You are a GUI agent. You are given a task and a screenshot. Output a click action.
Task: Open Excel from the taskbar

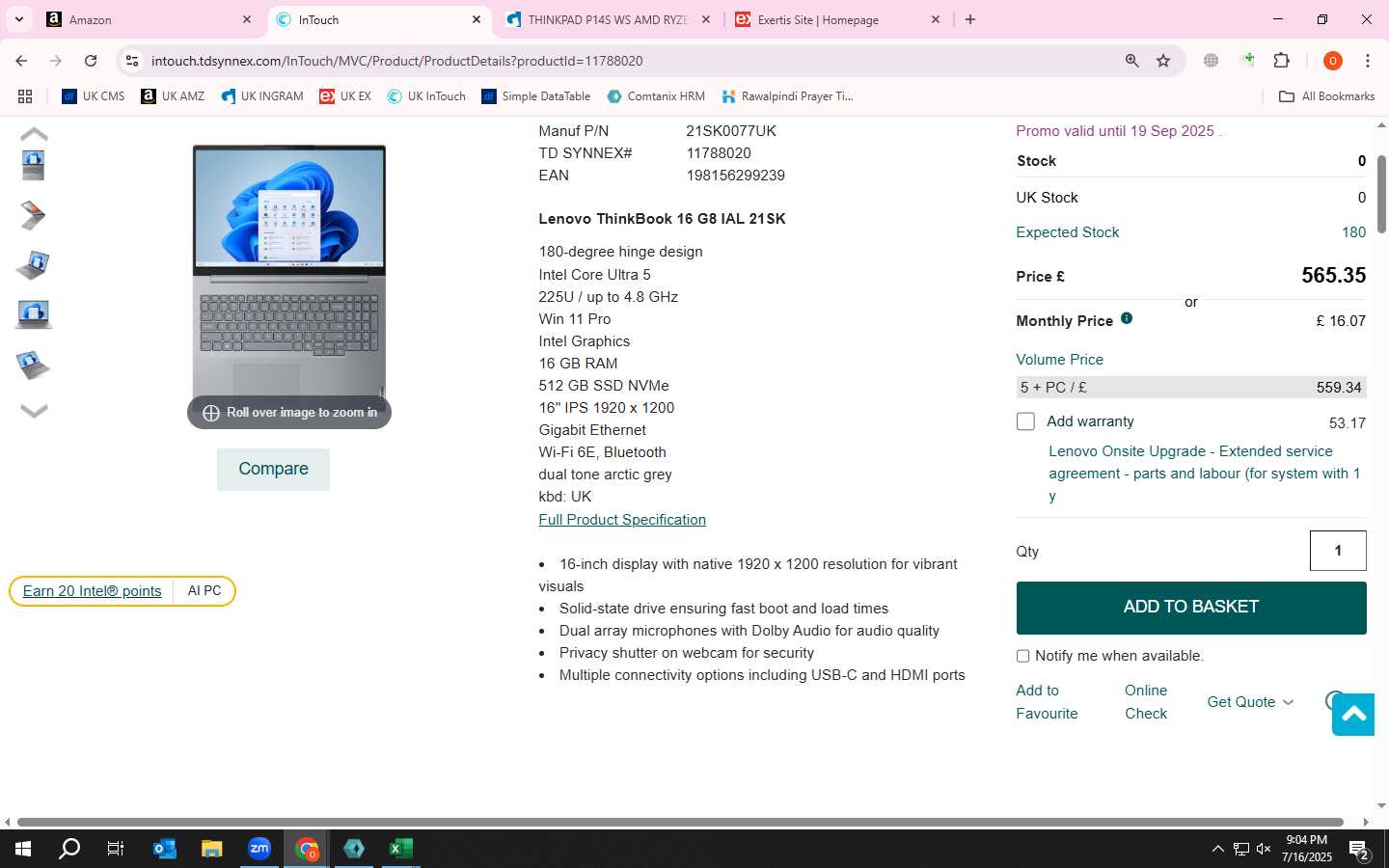point(401,849)
